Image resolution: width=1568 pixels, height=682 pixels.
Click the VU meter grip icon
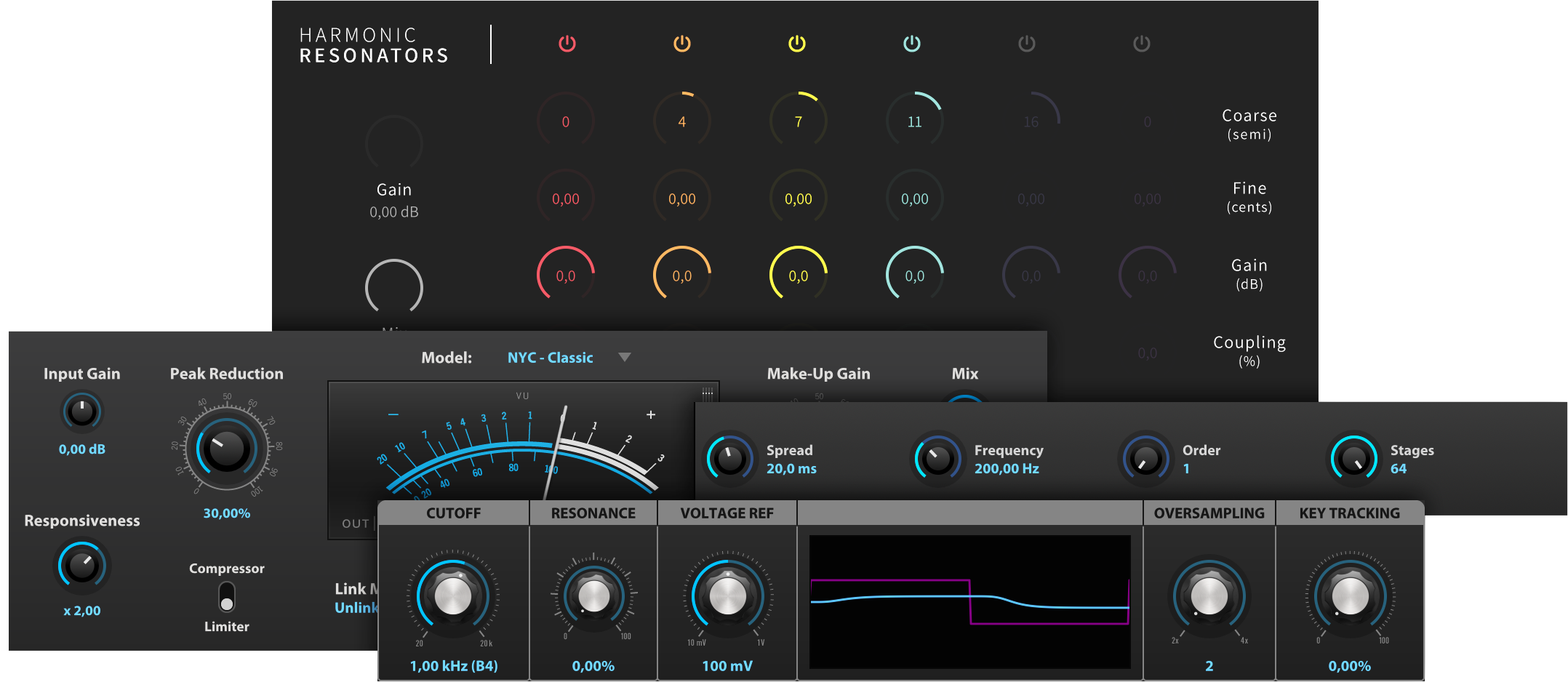(x=707, y=393)
